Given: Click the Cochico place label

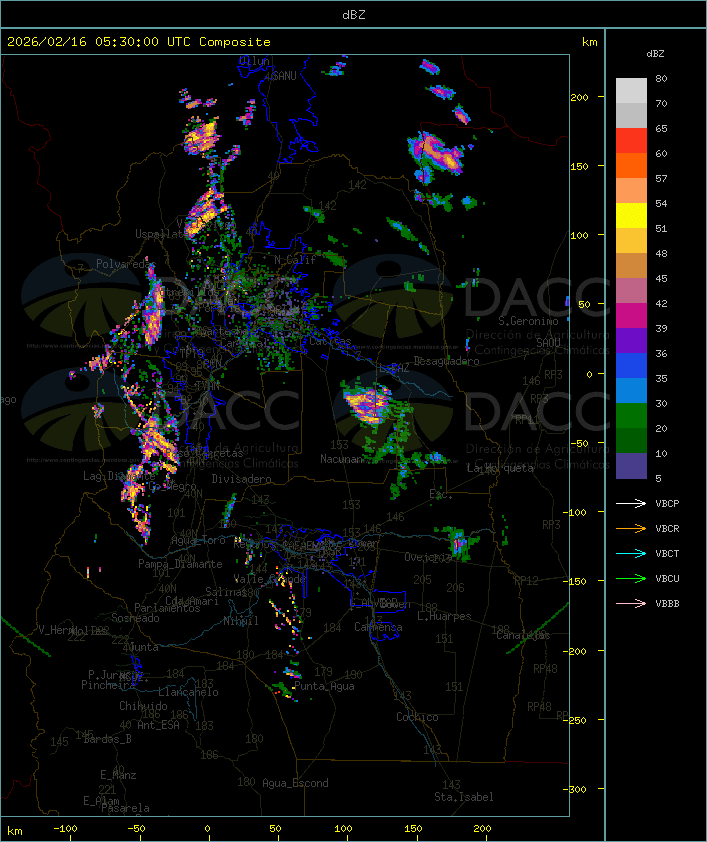Looking at the screenshot, I should [417, 717].
